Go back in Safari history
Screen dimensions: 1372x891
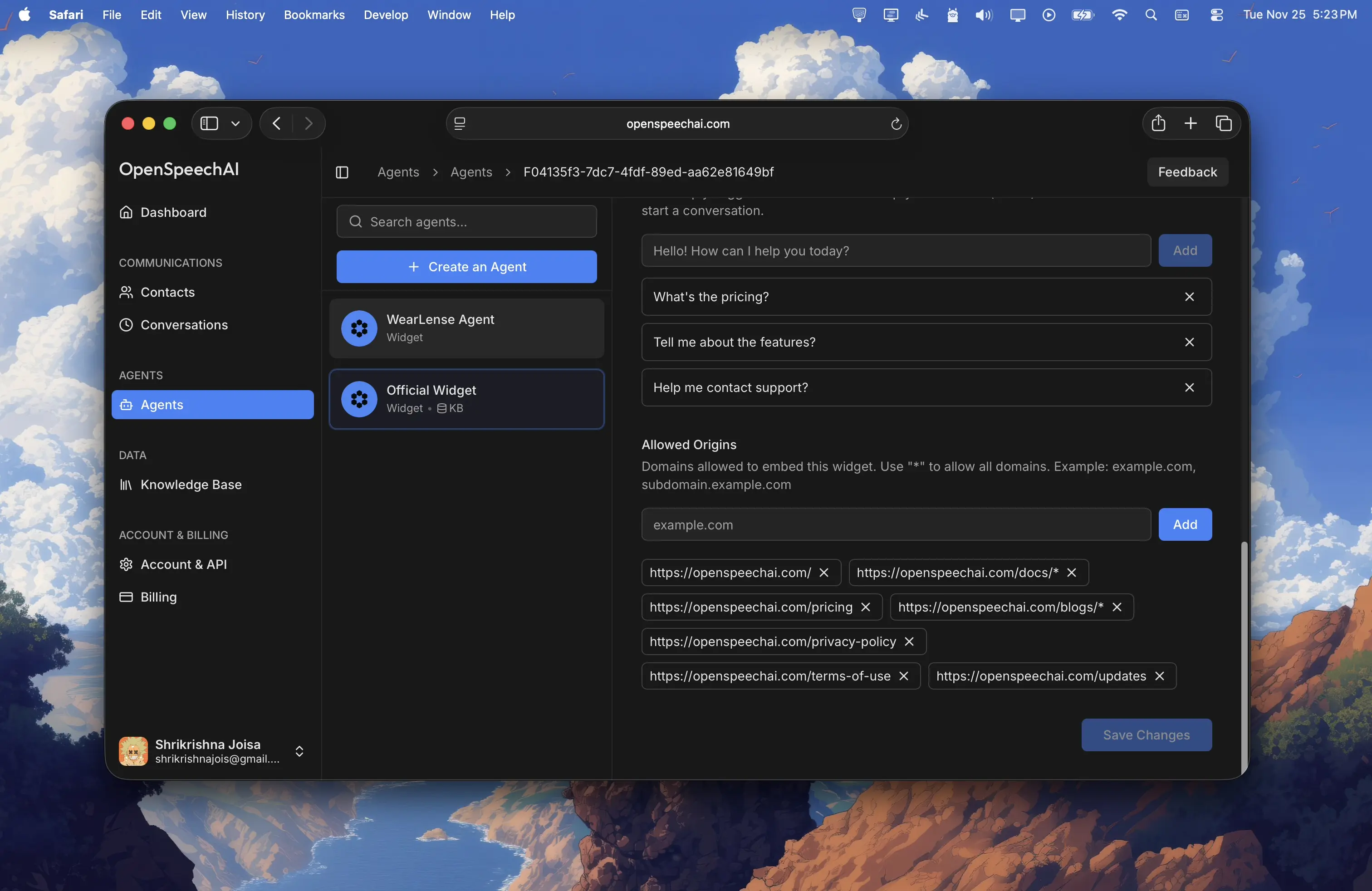click(x=277, y=123)
